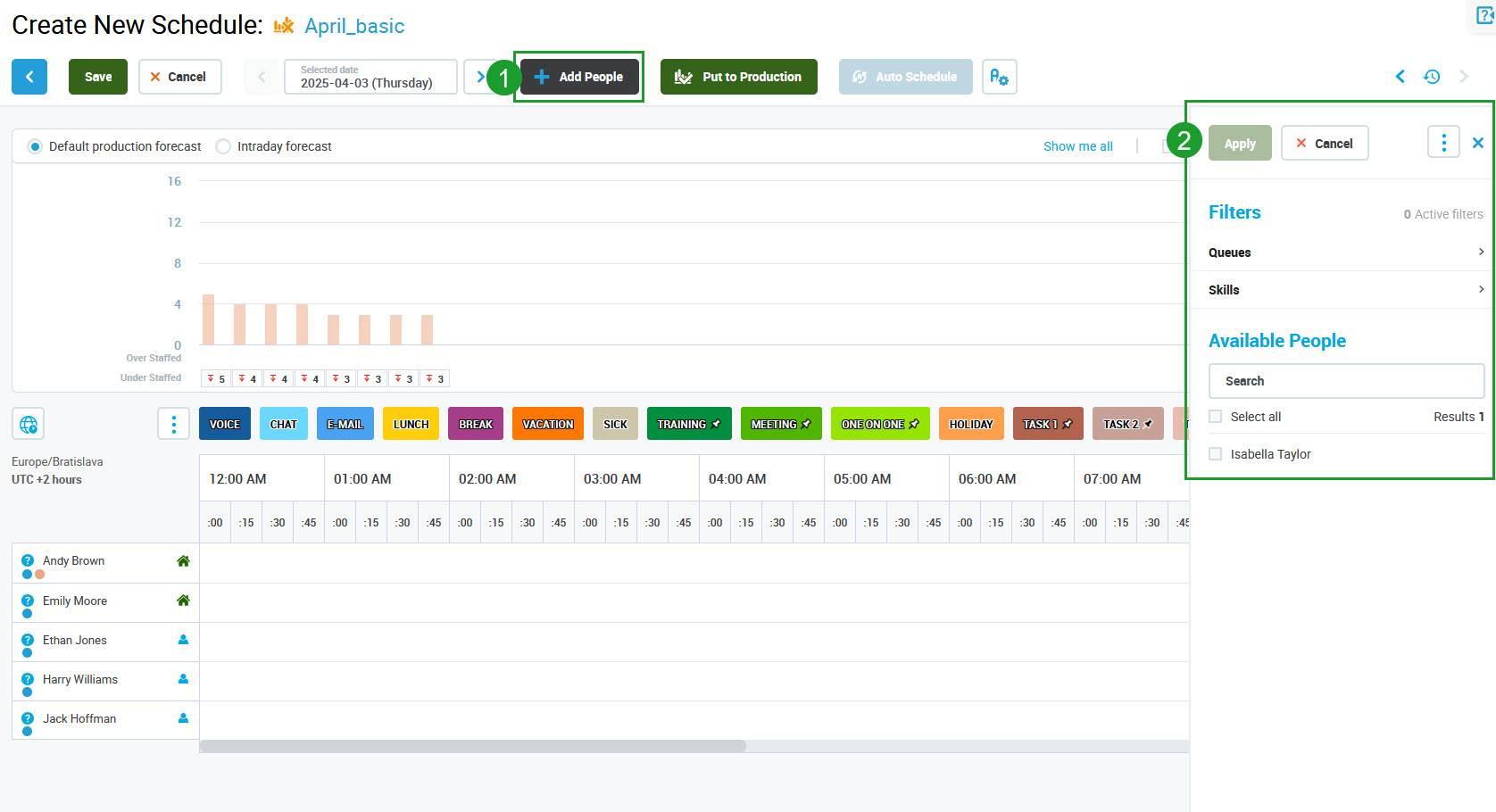This screenshot has height=812, width=1496.
Task: Click the timezone globe icon
Action: [x=29, y=424]
